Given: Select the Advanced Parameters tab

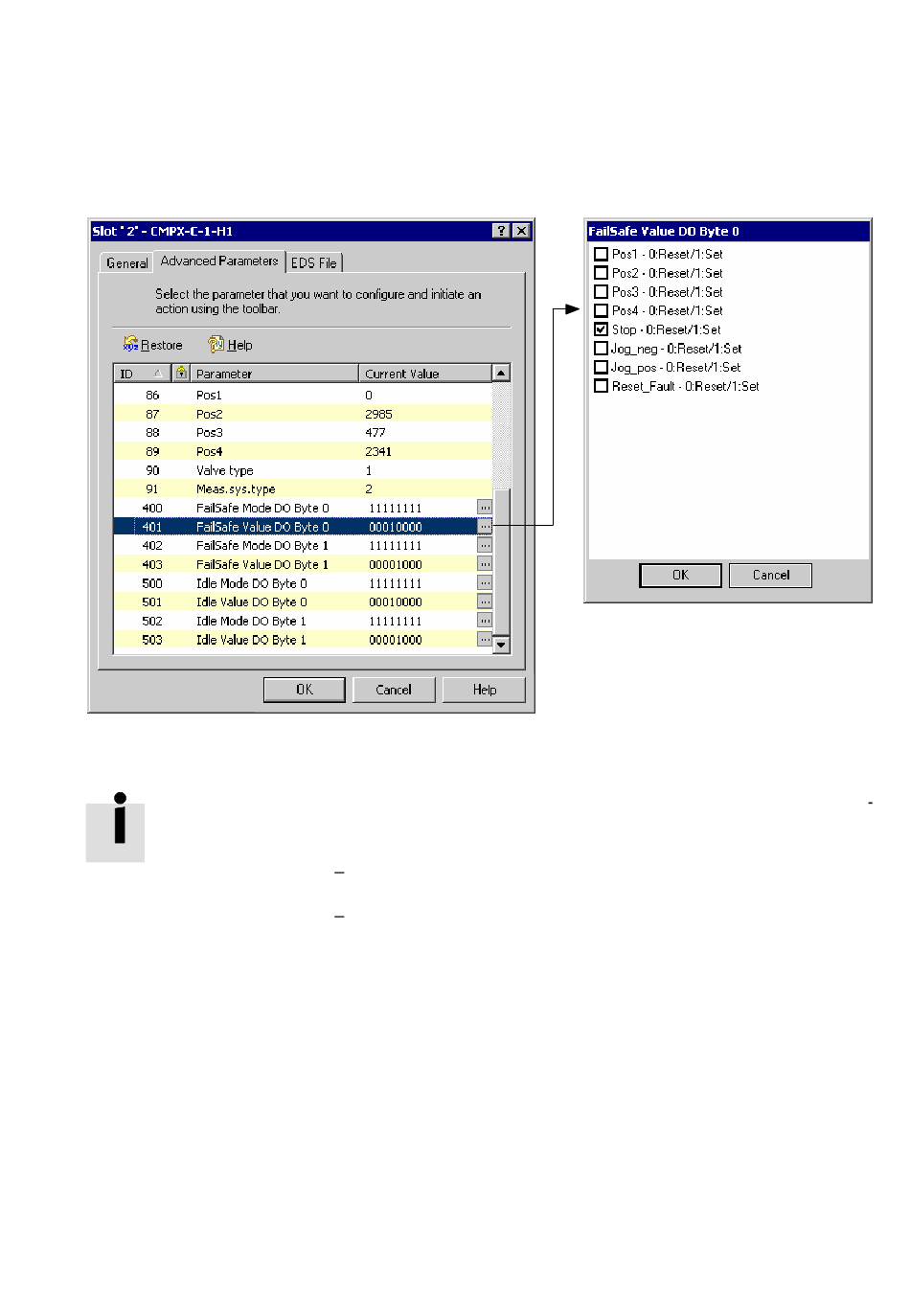Looking at the screenshot, I should point(219,261).
